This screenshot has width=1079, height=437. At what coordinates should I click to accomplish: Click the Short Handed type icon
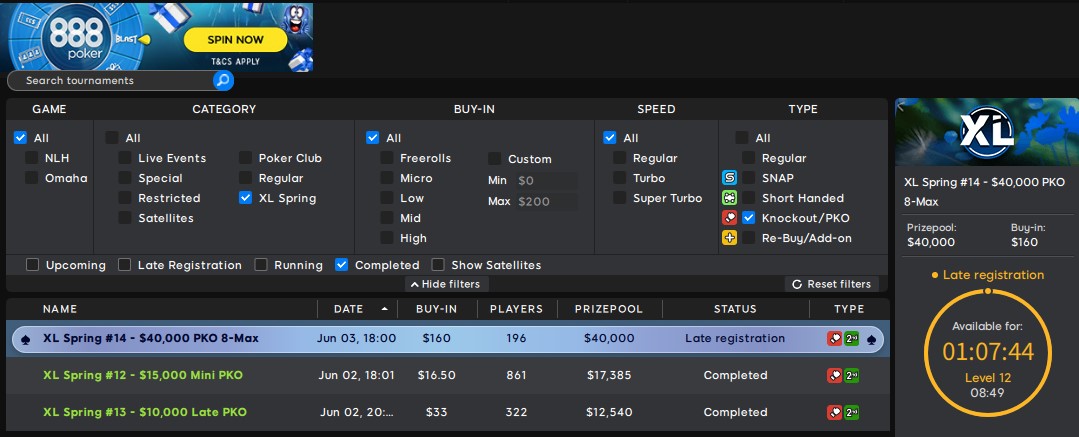click(730, 198)
